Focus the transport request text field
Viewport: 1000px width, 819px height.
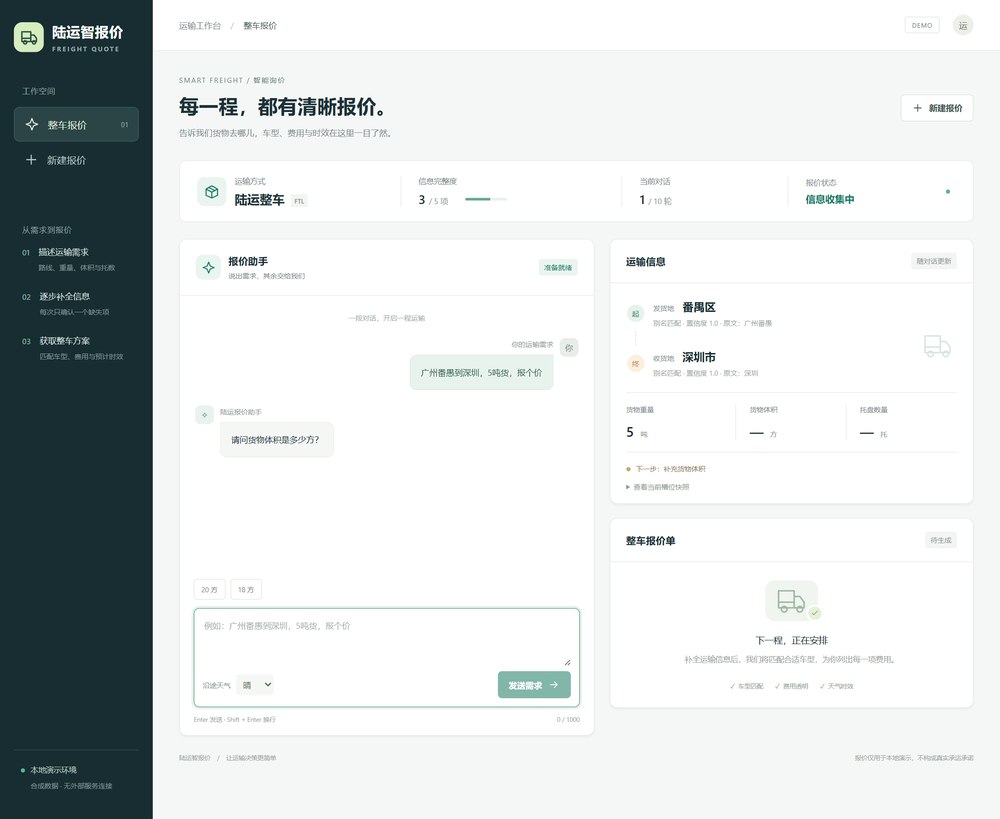pyautogui.click(x=386, y=640)
